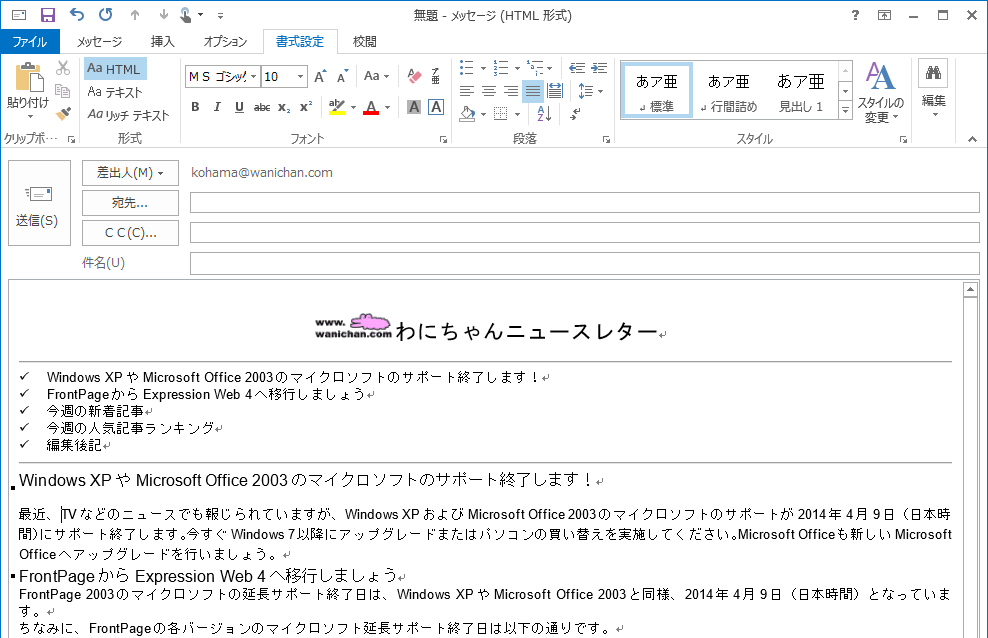Align text left
The height and width of the screenshot is (638, 988).
click(x=466, y=91)
